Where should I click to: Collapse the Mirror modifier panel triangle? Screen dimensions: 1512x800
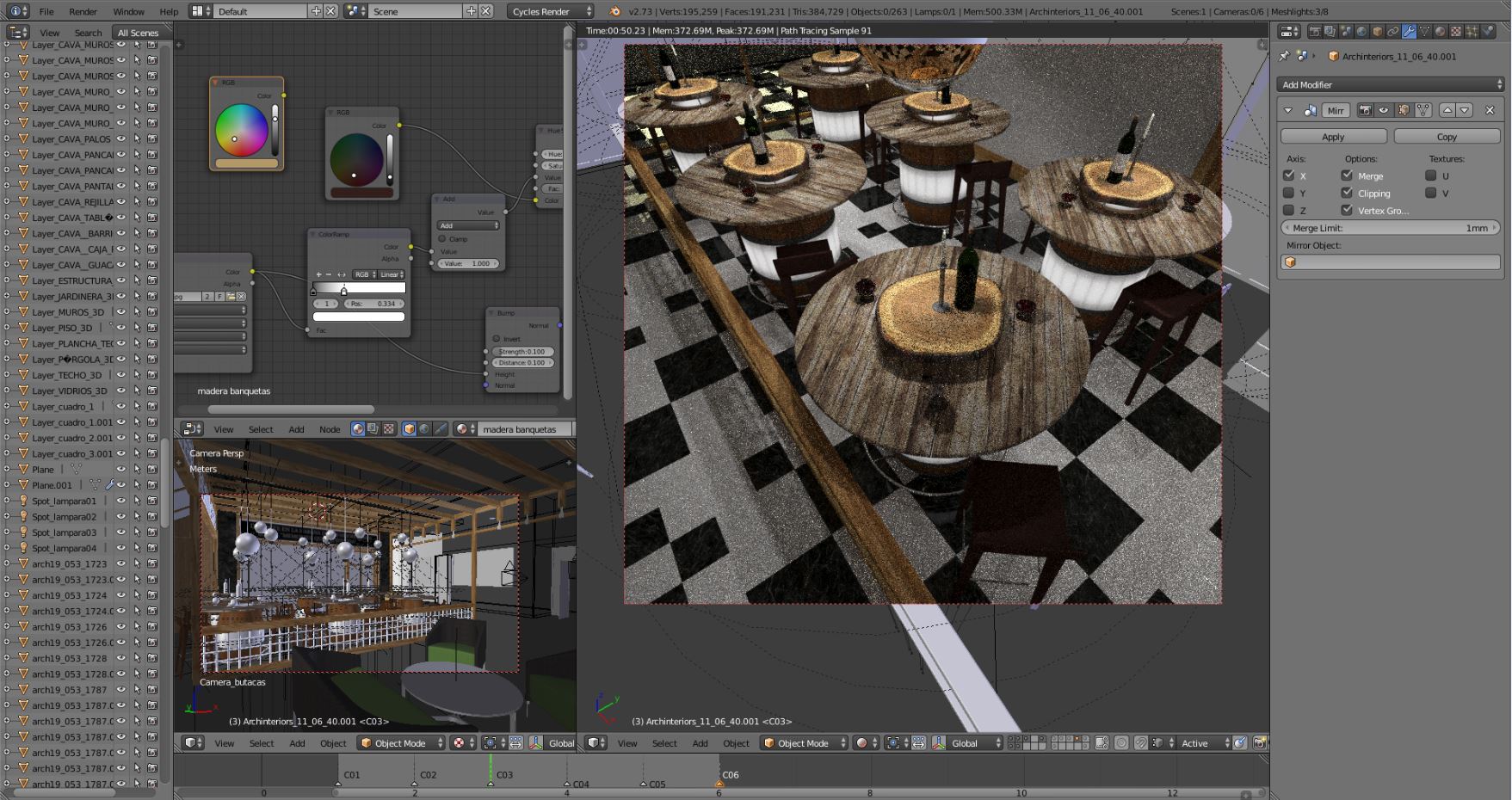pos(1288,110)
